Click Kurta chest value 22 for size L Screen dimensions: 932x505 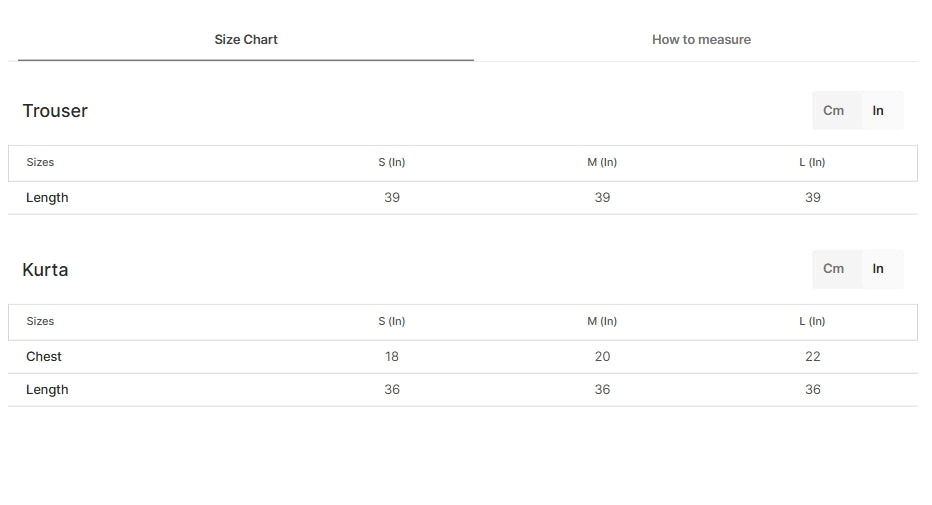point(813,356)
